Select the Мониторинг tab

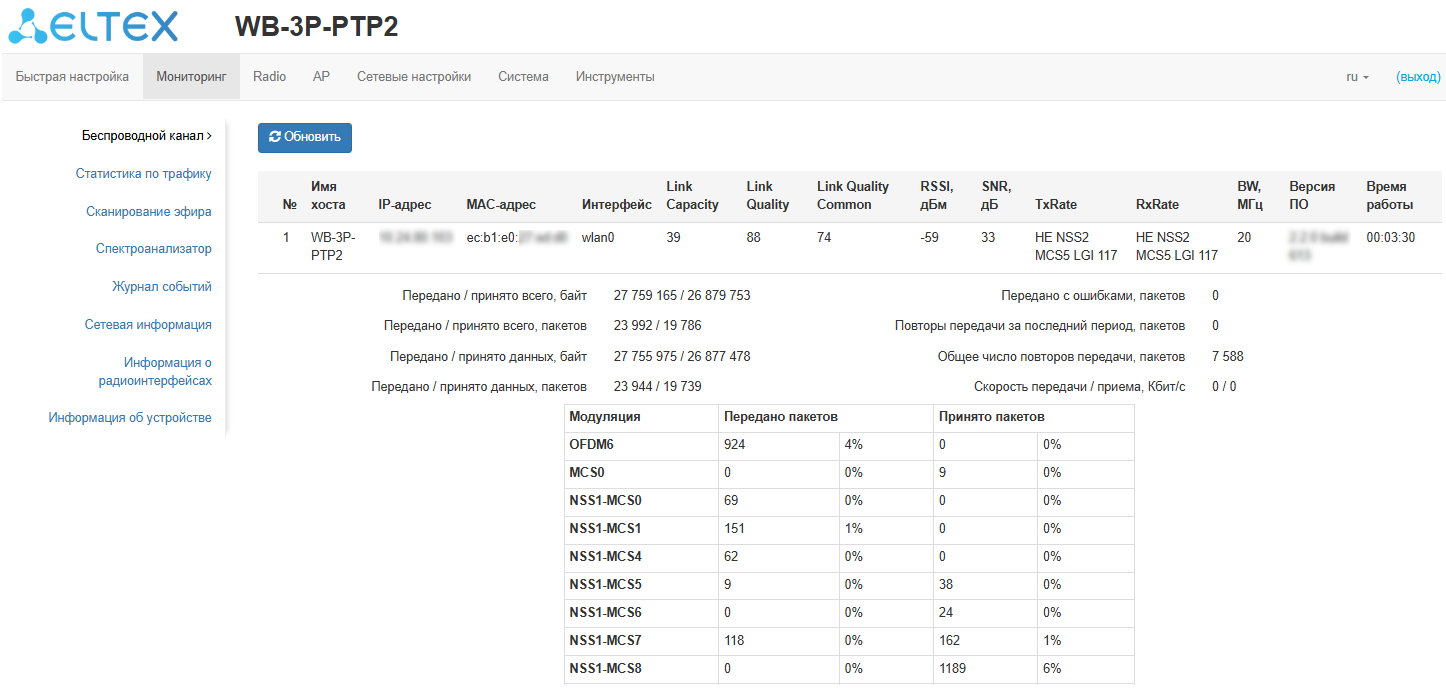191,77
